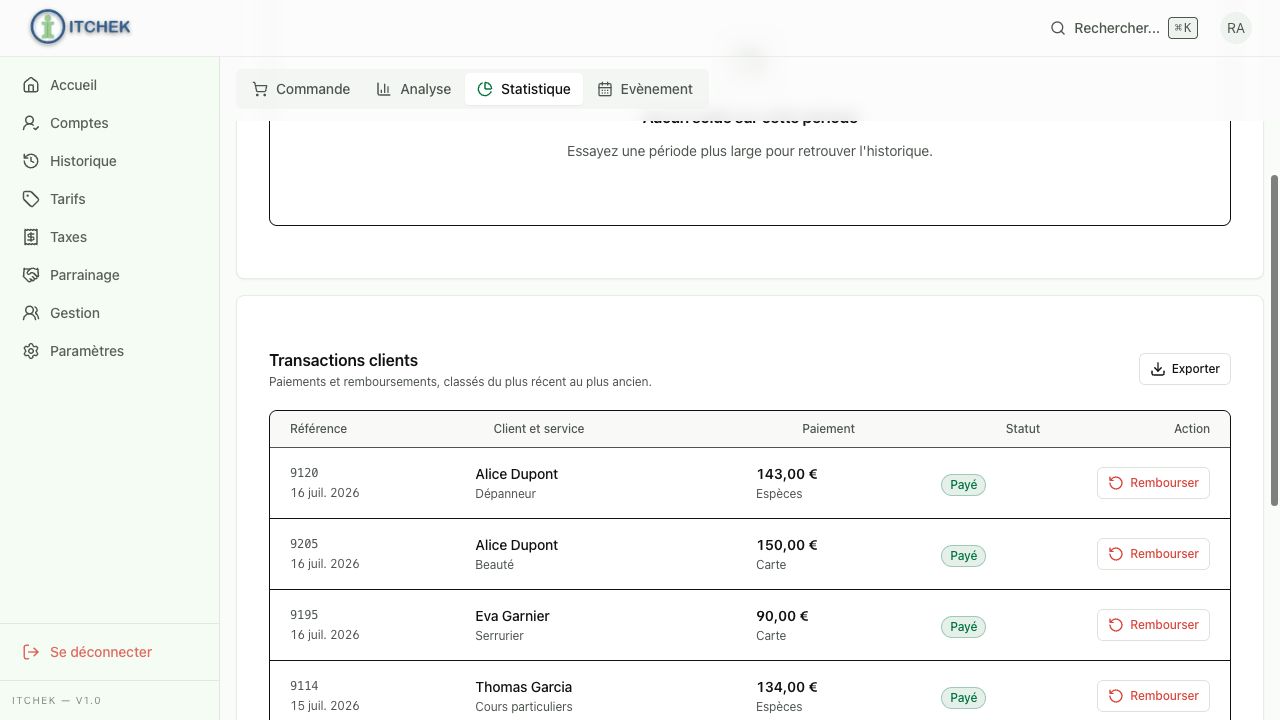Click Se déconnecter link
The width and height of the screenshot is (1280, 720).
point(110,652)
